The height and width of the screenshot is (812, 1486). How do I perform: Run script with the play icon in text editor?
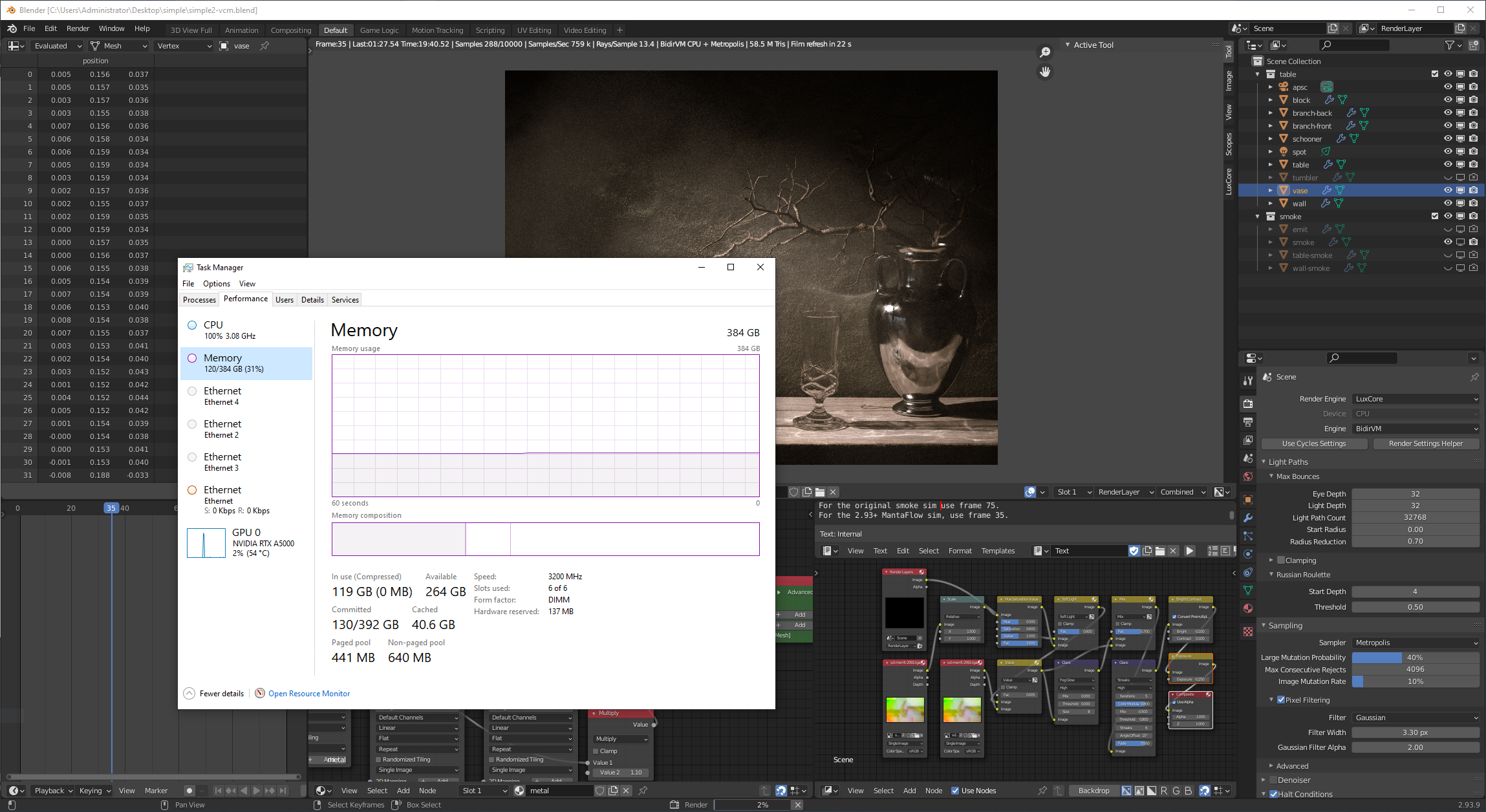(1190, 551)
